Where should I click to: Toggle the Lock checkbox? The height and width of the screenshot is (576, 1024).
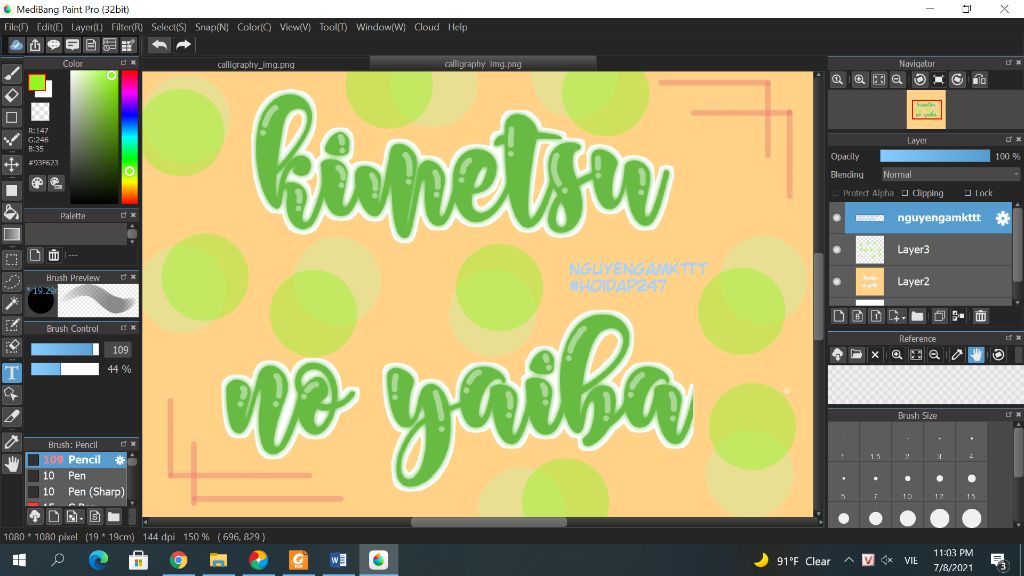click(x=968, y=193)
